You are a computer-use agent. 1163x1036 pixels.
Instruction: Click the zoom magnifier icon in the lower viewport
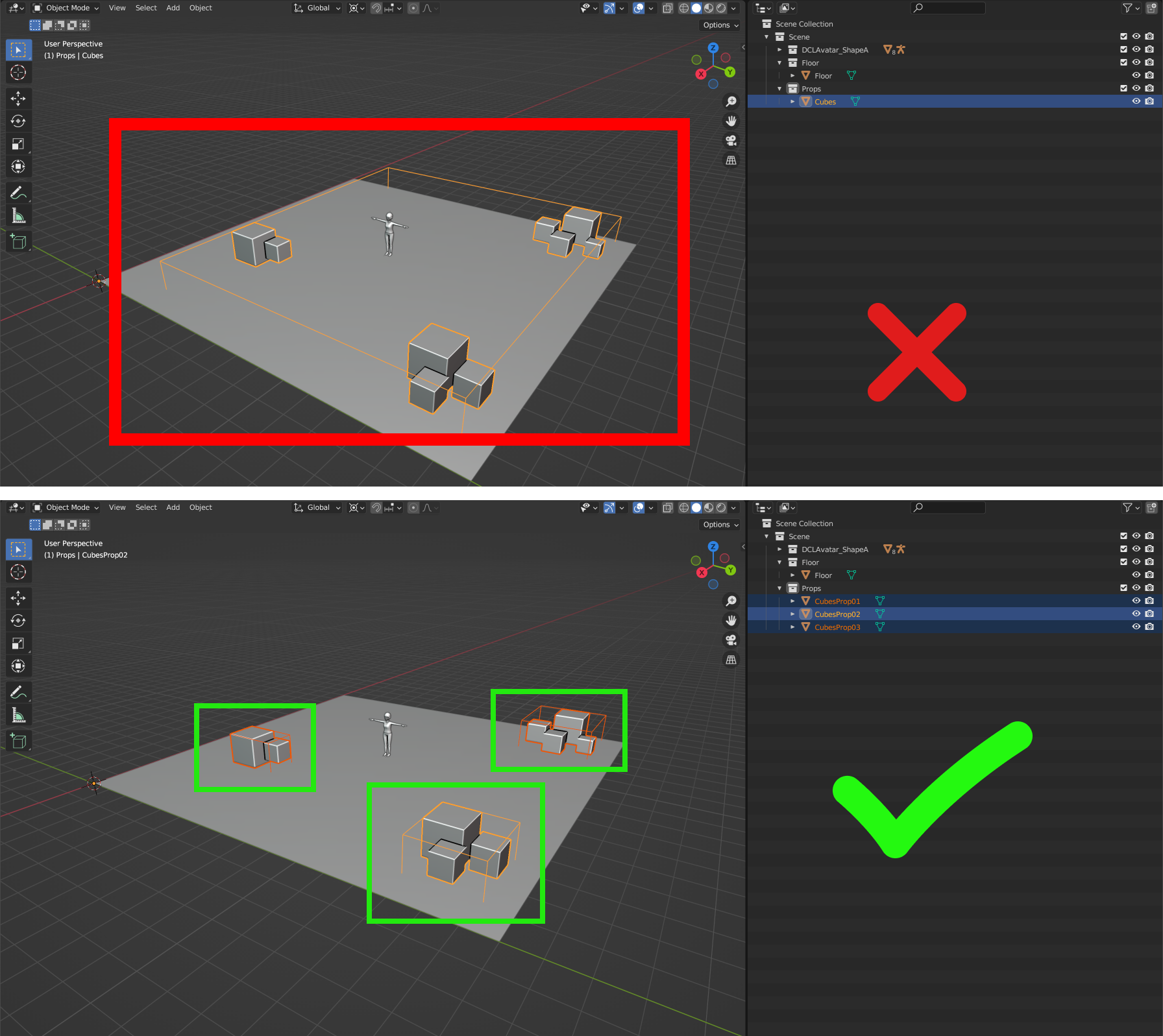(731, 601)
